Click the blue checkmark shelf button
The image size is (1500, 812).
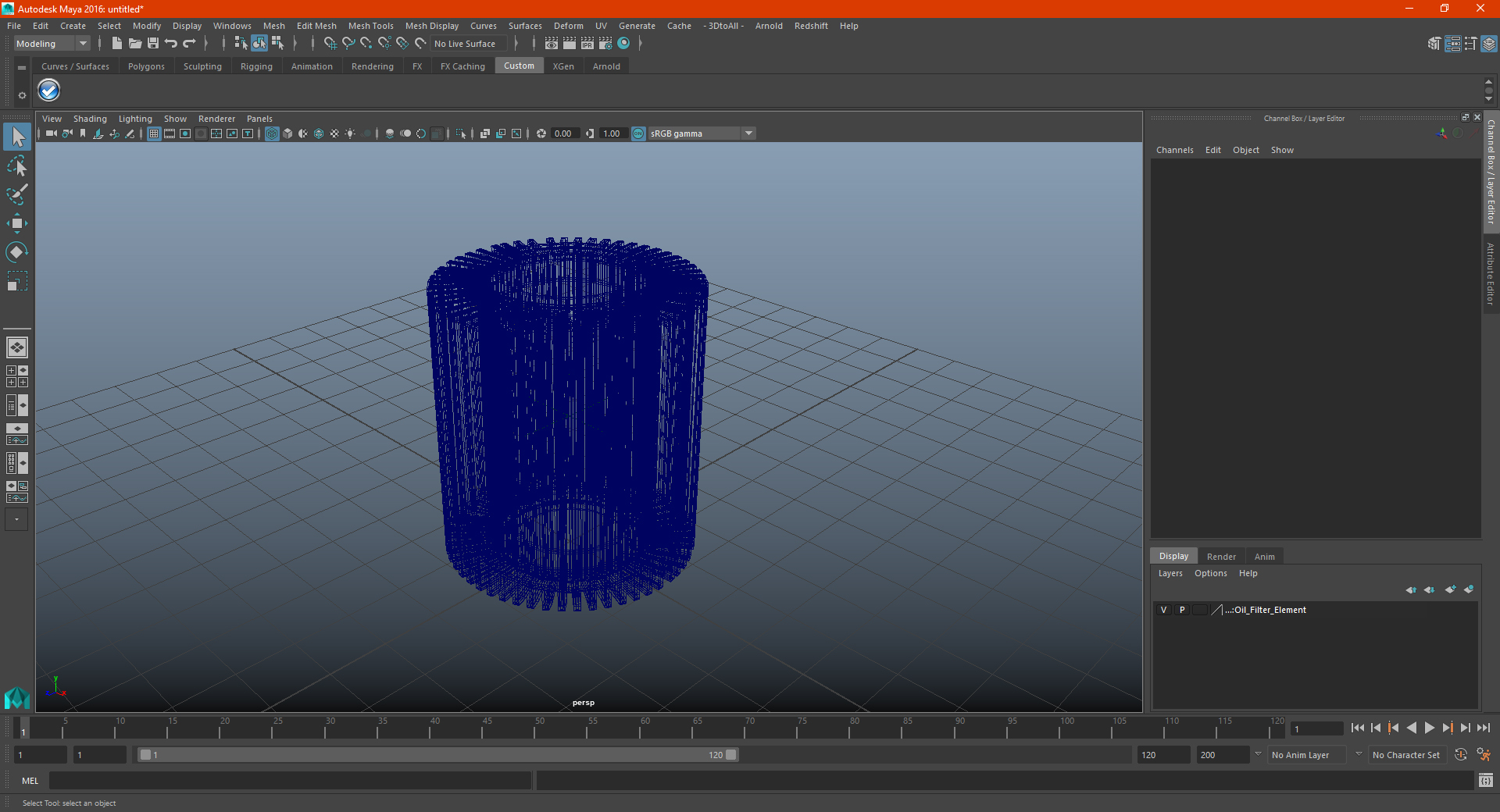(x=49, y=91)
